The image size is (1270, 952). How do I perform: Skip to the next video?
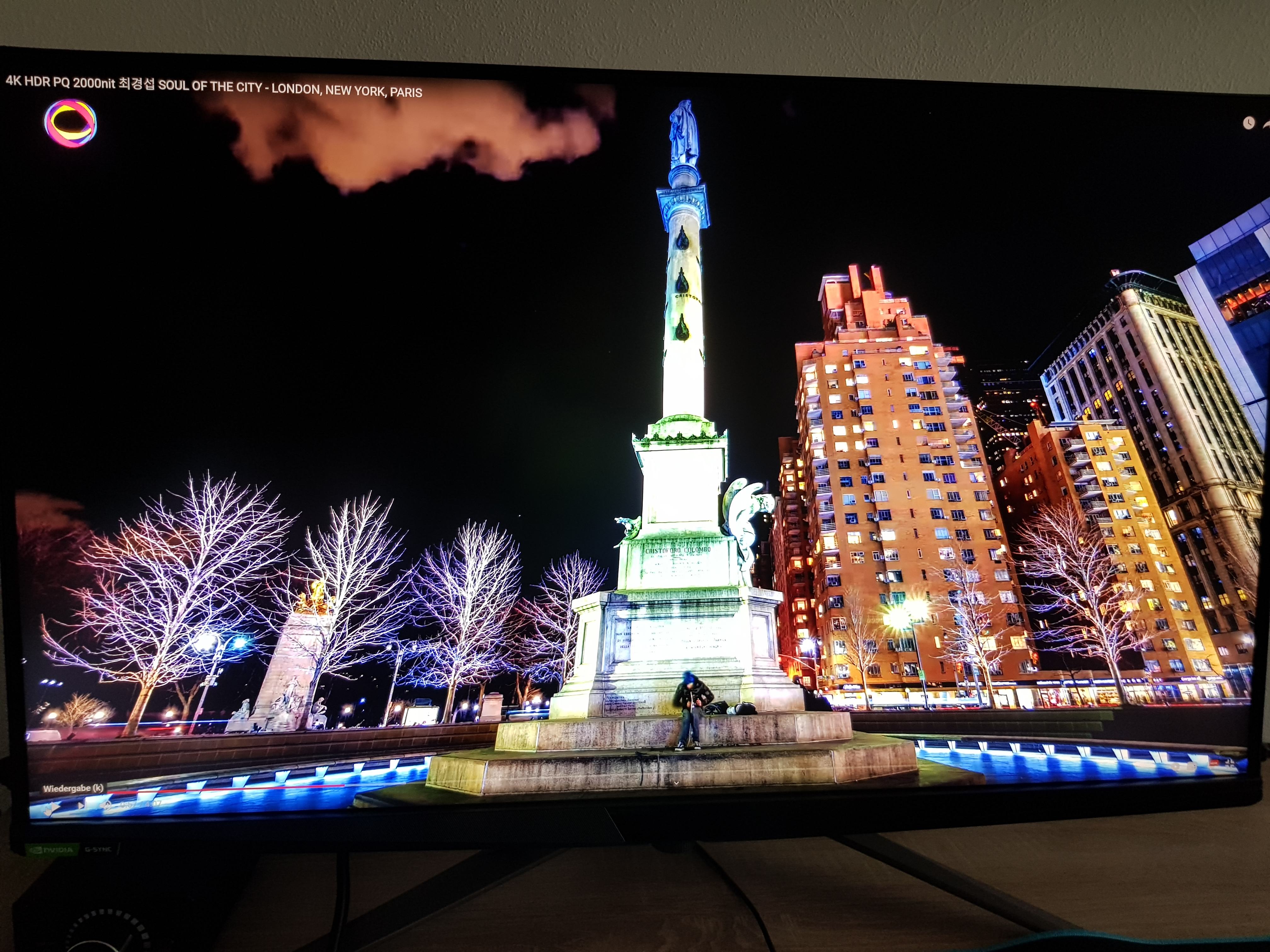coord(82,806)
